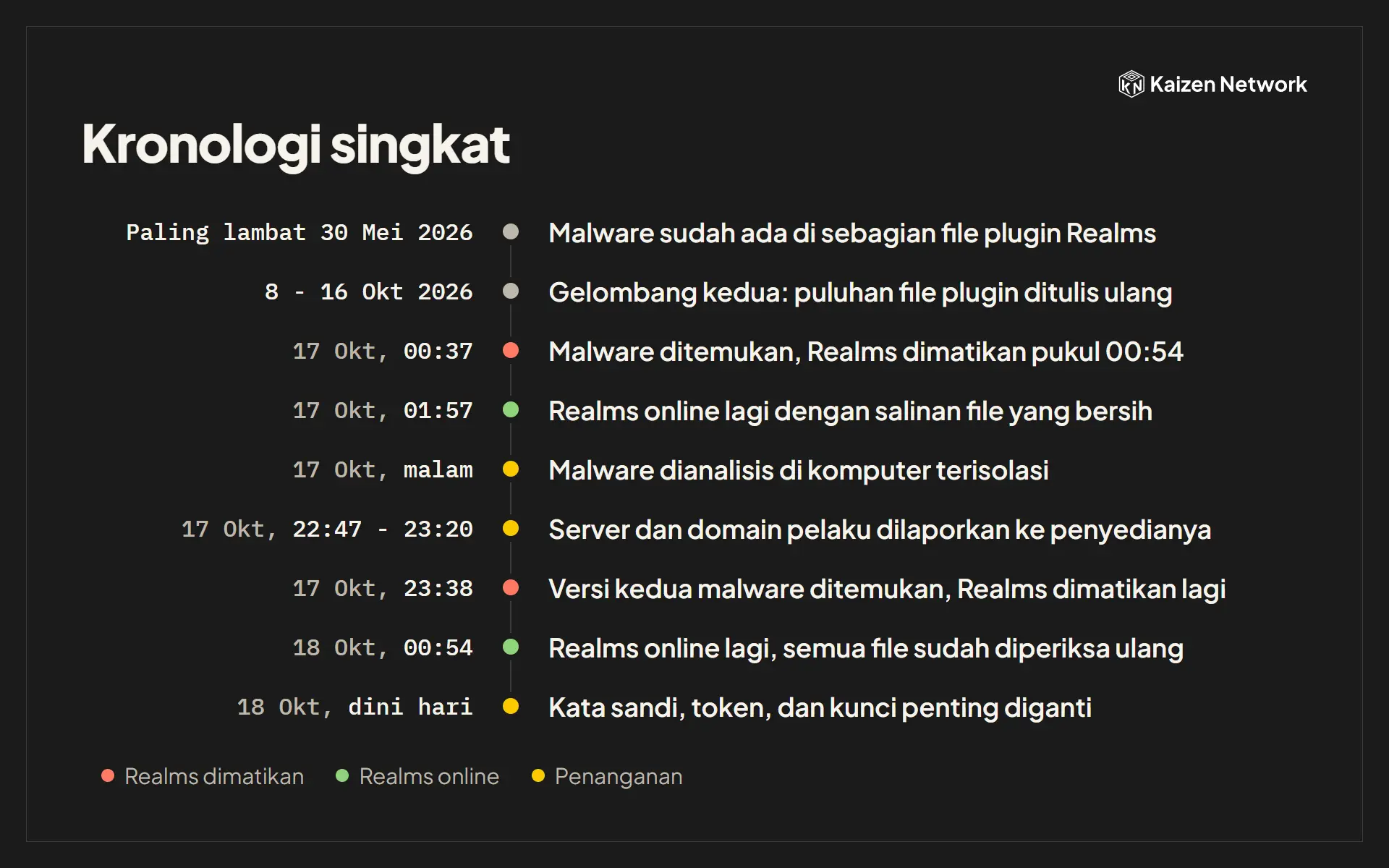Screen dimensions: 1389x868
Task: Select the green marker at 18 Okt, 00:54
Action: tap(511, 647)
